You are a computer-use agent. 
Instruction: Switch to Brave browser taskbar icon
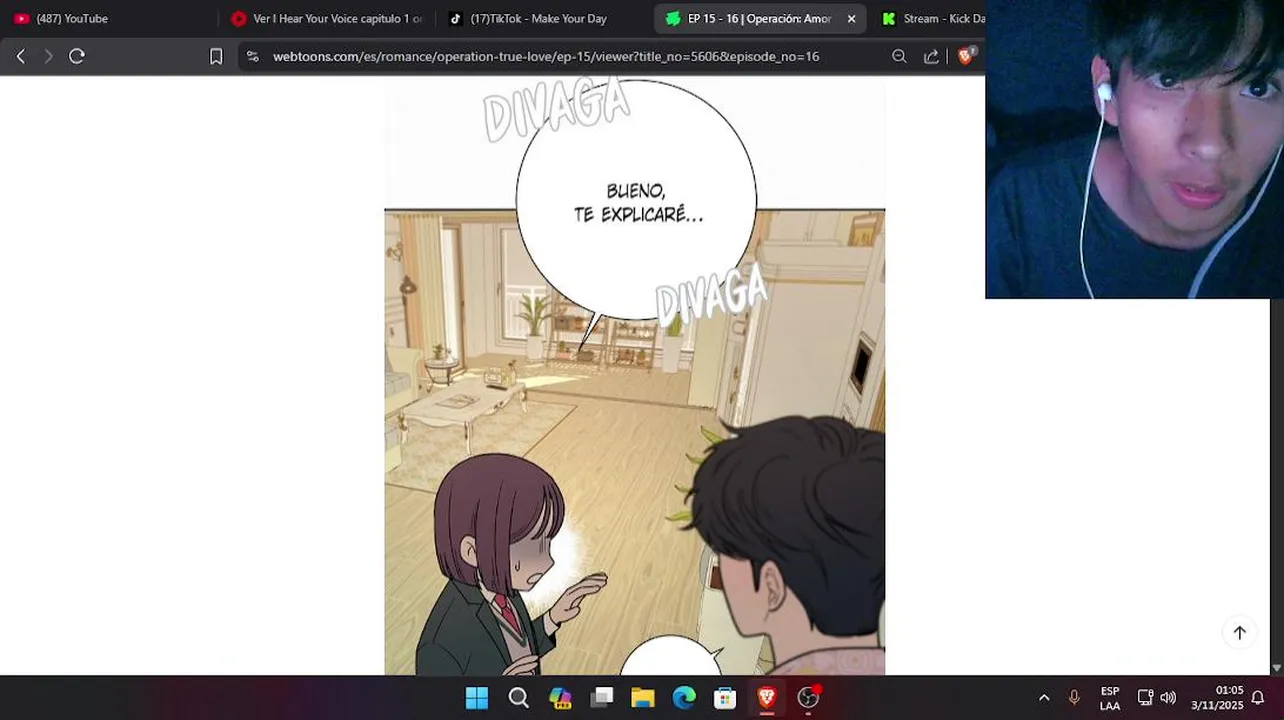[x=767, y=698]
